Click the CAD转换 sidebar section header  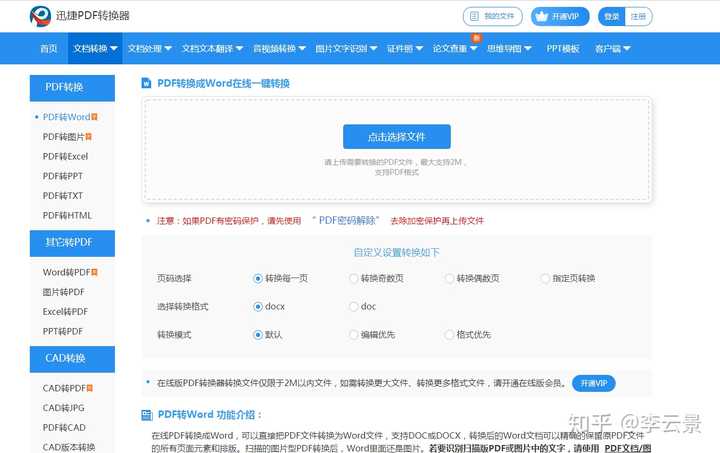[x=72, y=359]
